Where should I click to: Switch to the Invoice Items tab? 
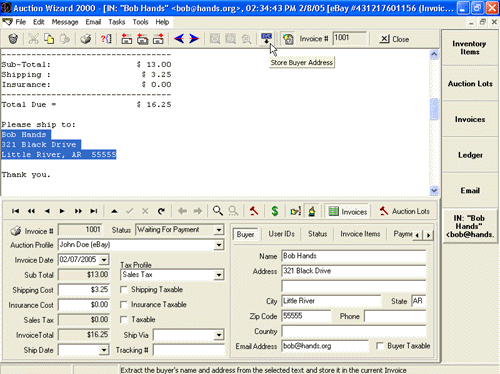[x=360, y=234]
